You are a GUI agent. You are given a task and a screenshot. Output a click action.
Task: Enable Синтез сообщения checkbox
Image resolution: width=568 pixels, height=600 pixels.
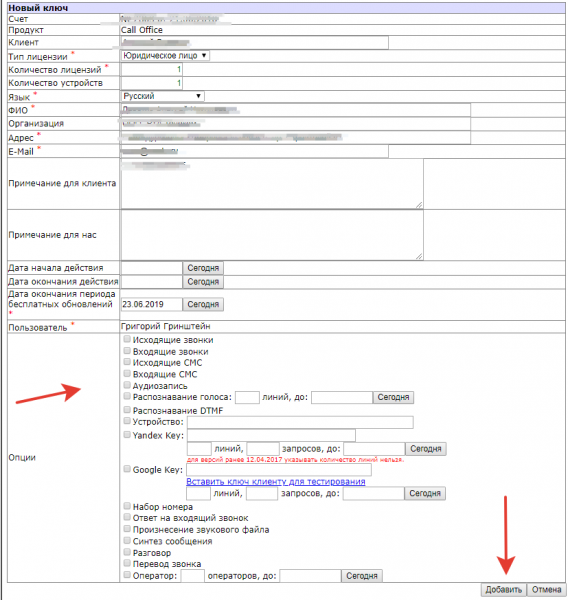click(127, 540)
